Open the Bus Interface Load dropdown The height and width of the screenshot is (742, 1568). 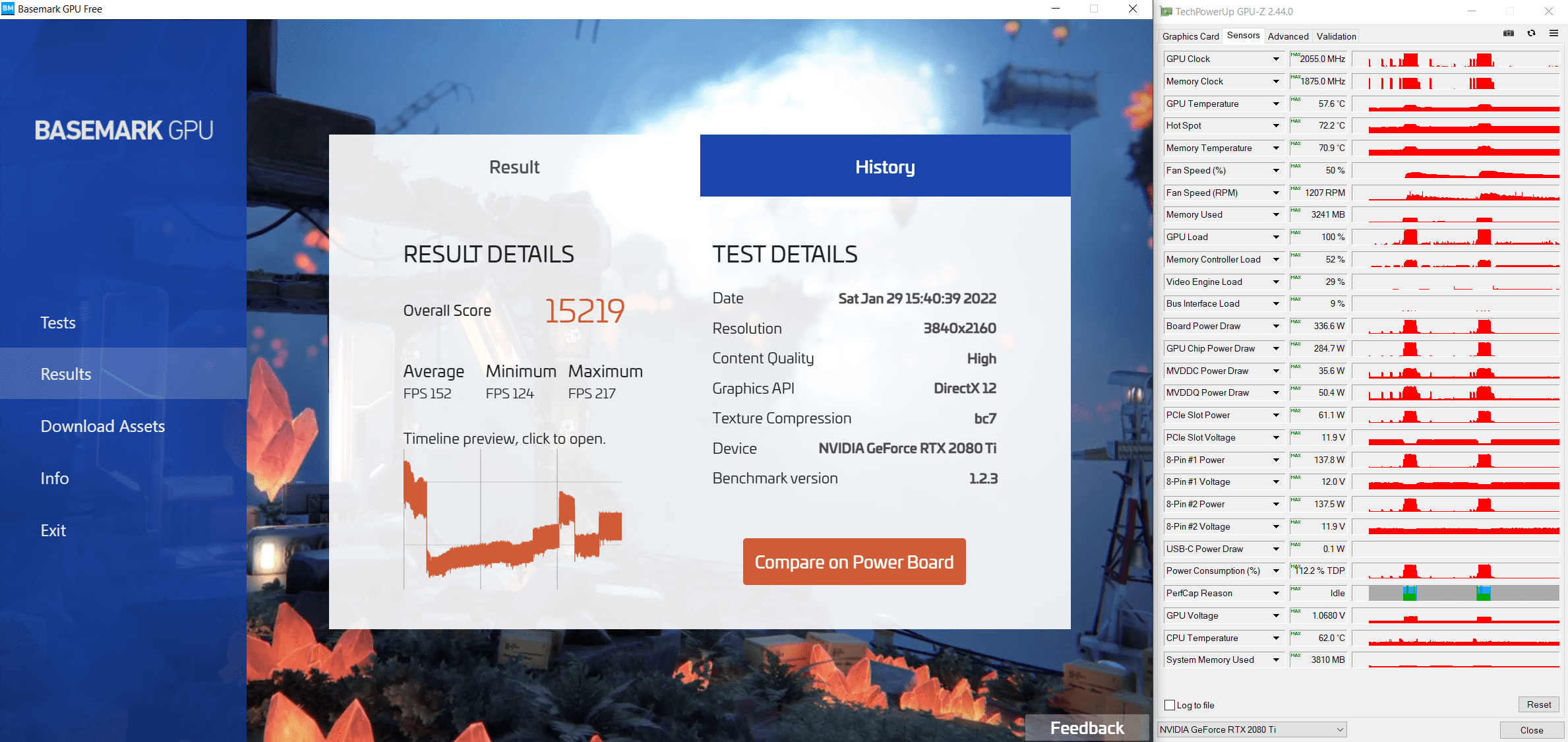(1276, 304)
